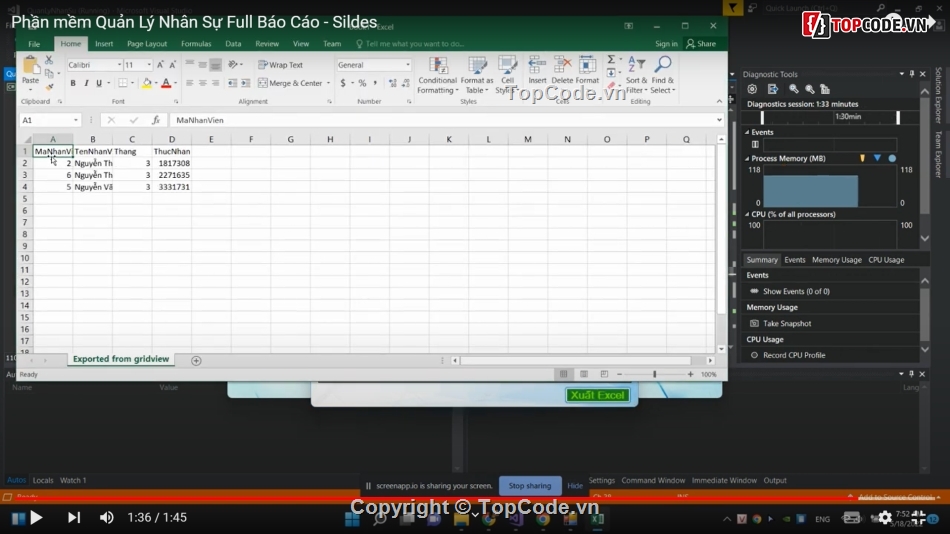Collapse the Events graph section
This screenshot has height=534, width=950.
(747, 132)
